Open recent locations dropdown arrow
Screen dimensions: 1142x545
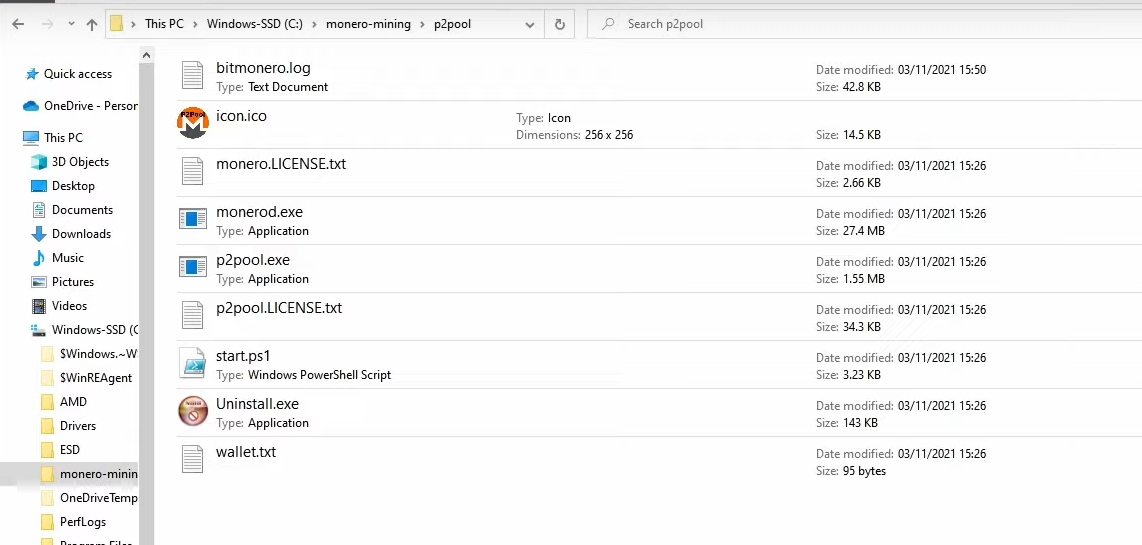click(x=71, y=24)
